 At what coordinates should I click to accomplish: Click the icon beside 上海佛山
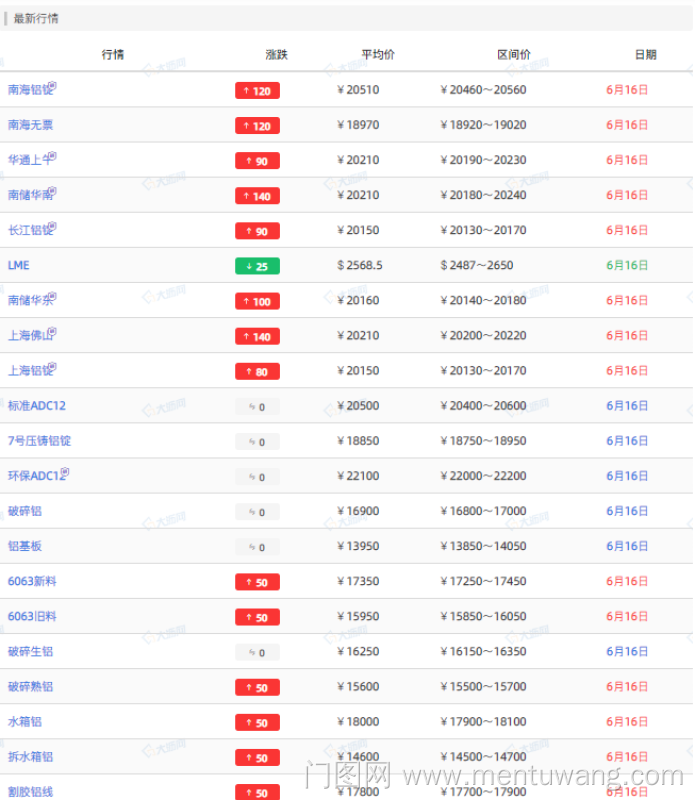click(x=53, y=331)
